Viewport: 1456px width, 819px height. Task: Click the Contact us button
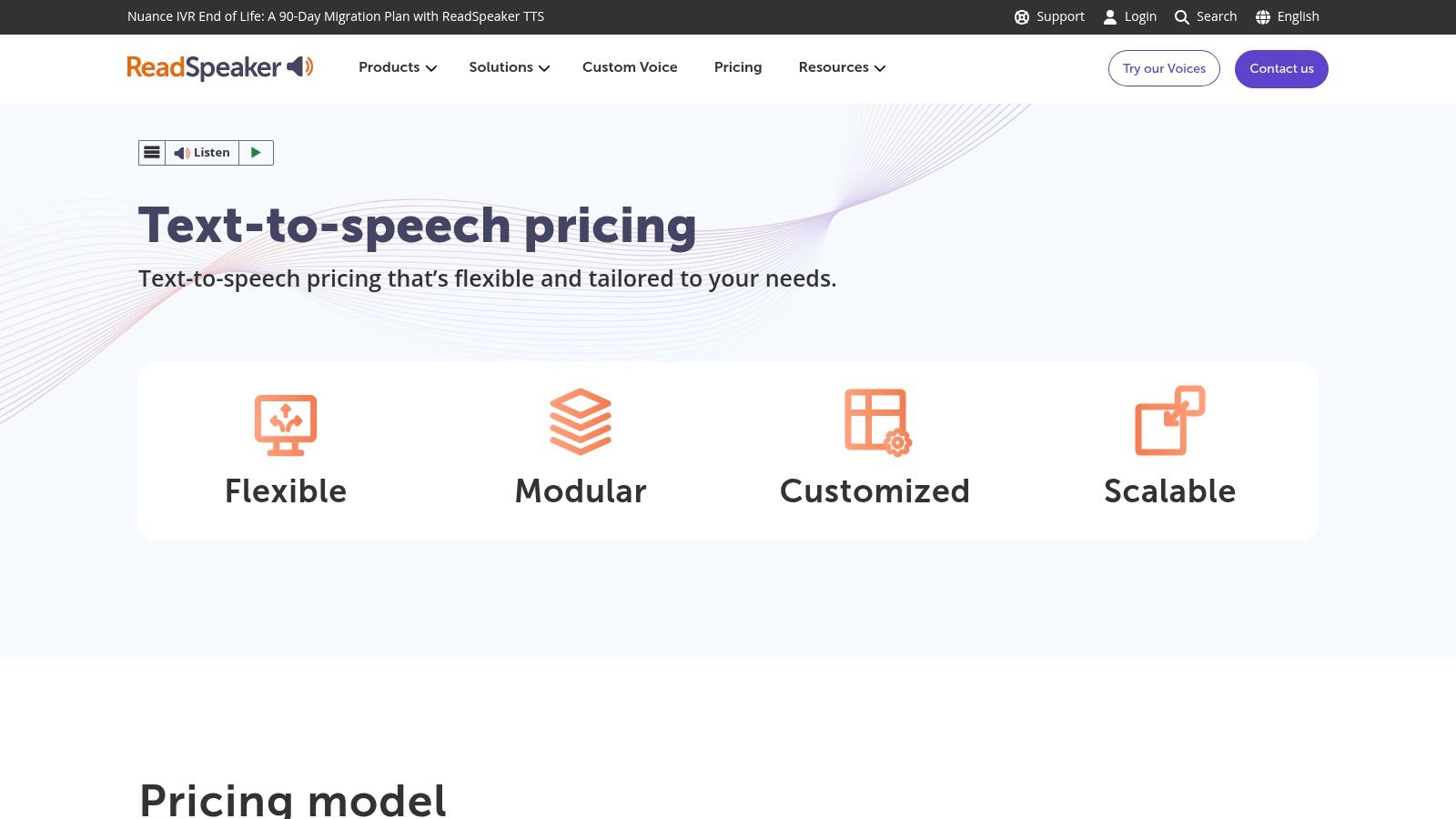tap(1281, 68)
